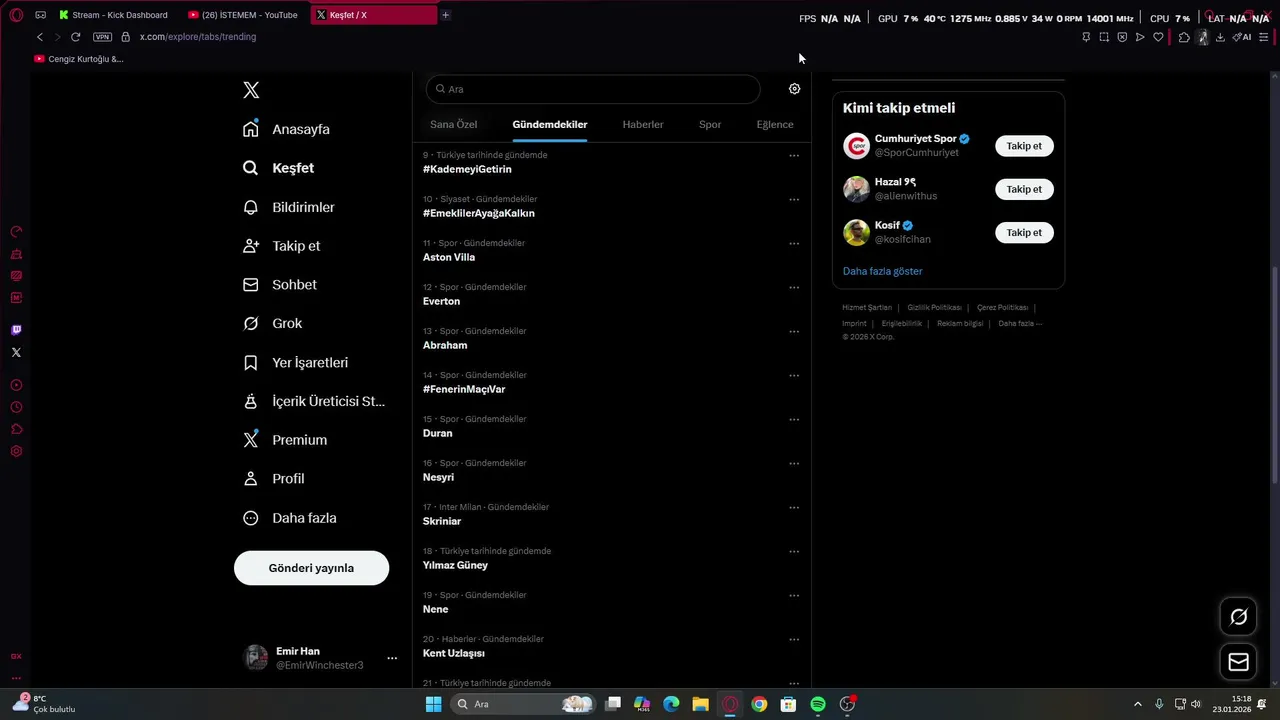Image resolution: width=1280 pixels, height=720 pixels.
Task: Click the pin icon in browser toolbar
Action: [x=1086, y=37]
